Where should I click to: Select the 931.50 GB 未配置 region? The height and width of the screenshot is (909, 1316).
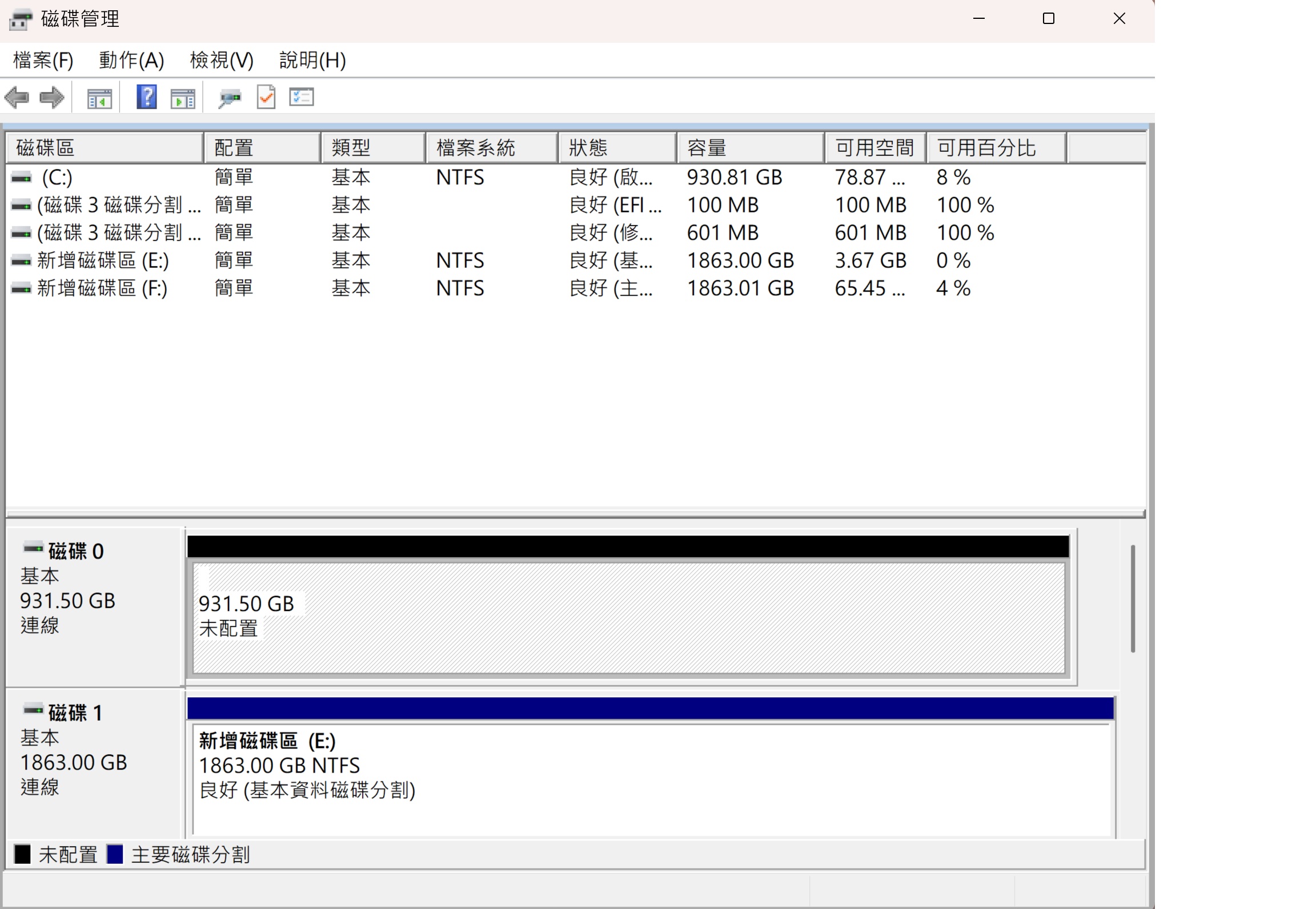629,618
